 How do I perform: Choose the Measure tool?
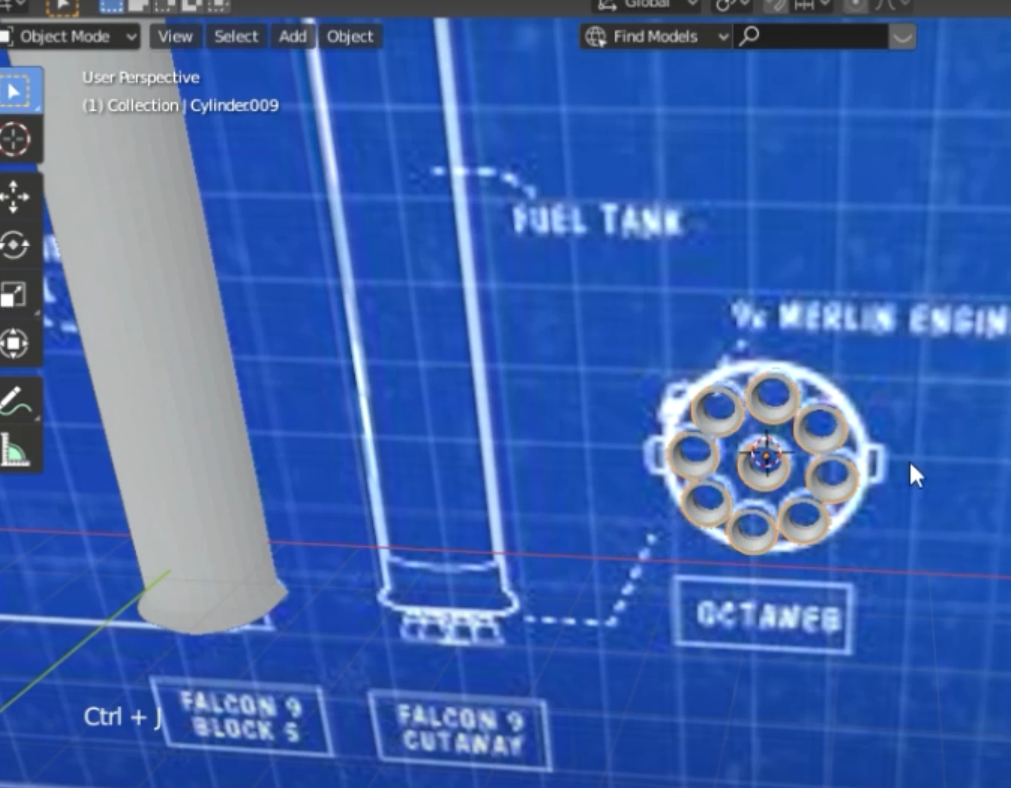coord(15,449)
